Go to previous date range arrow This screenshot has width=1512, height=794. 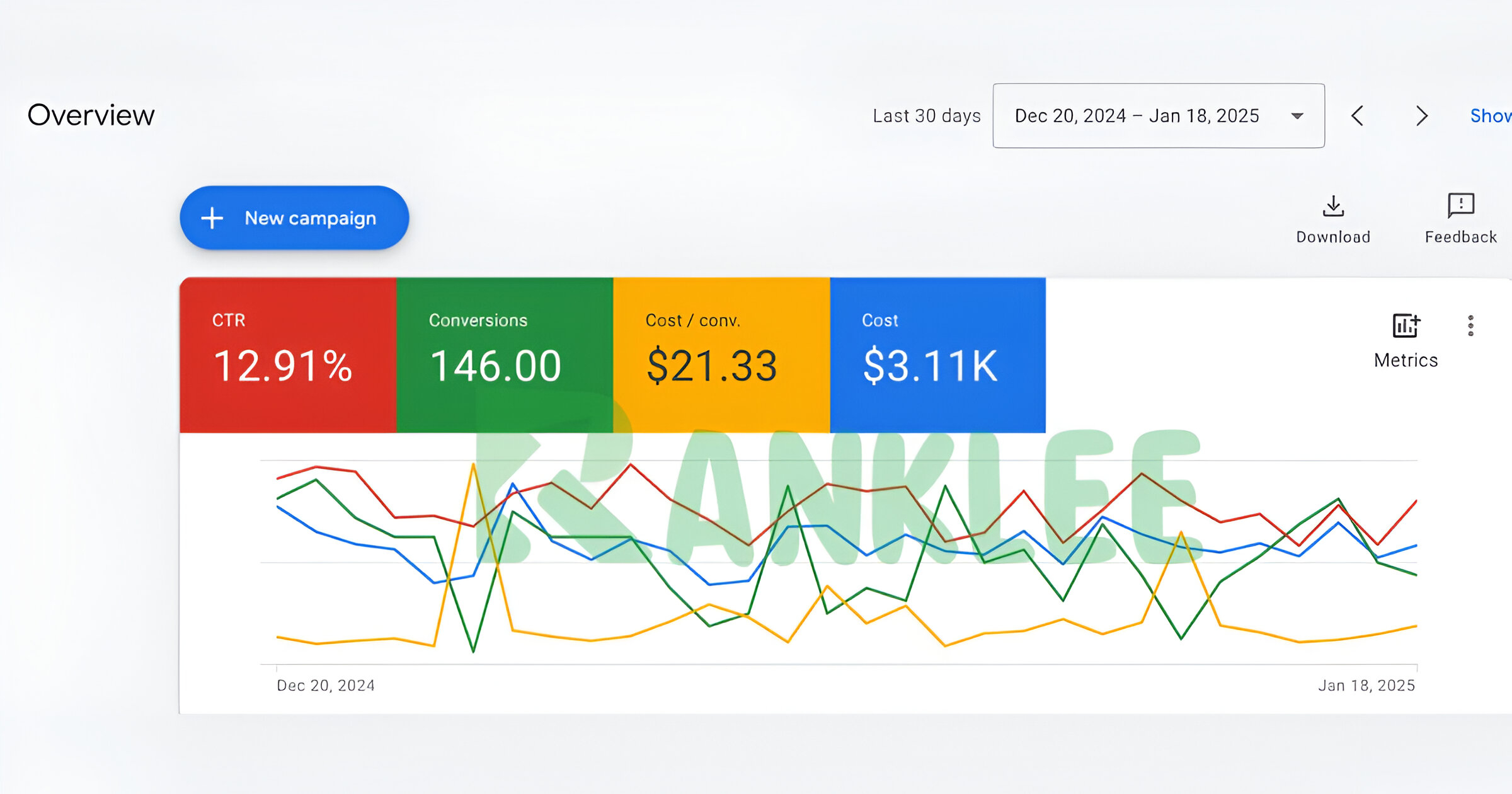click(1358, 116)
